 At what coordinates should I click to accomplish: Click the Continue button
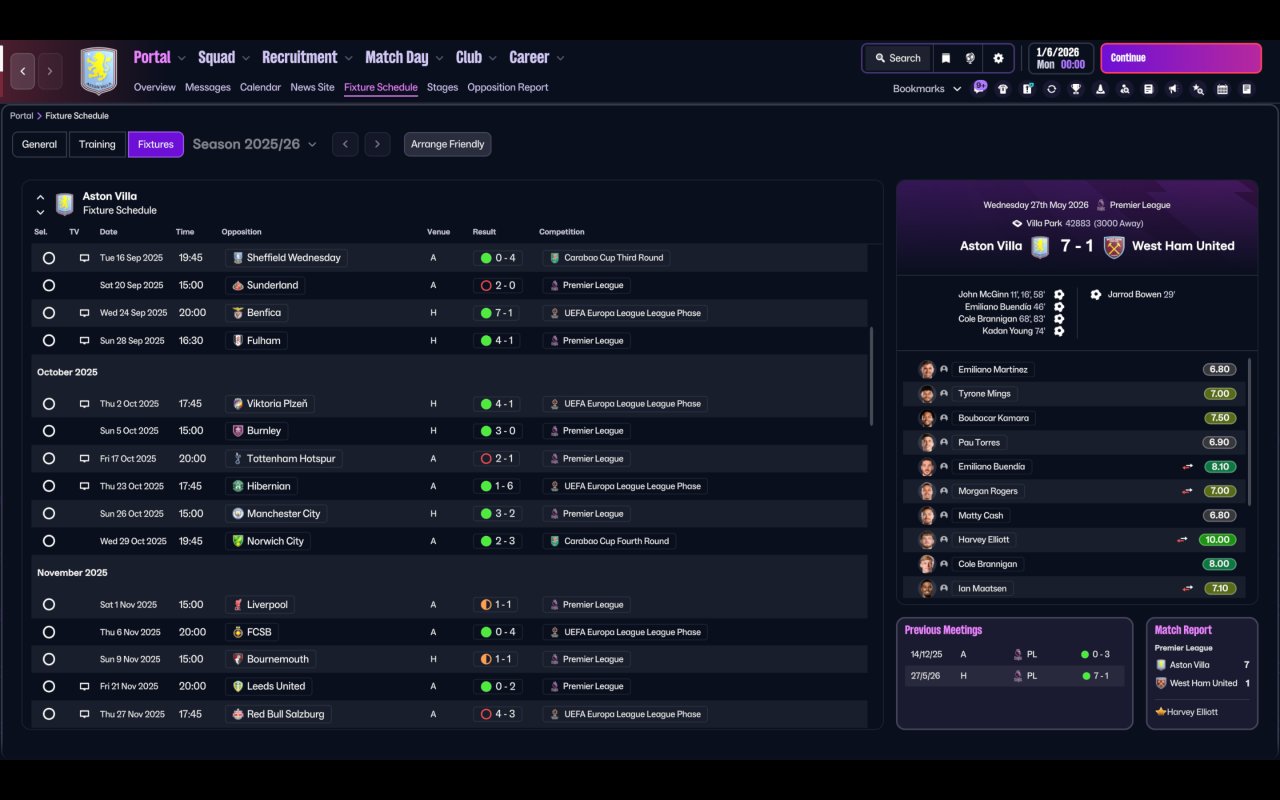click(1181, 58)
